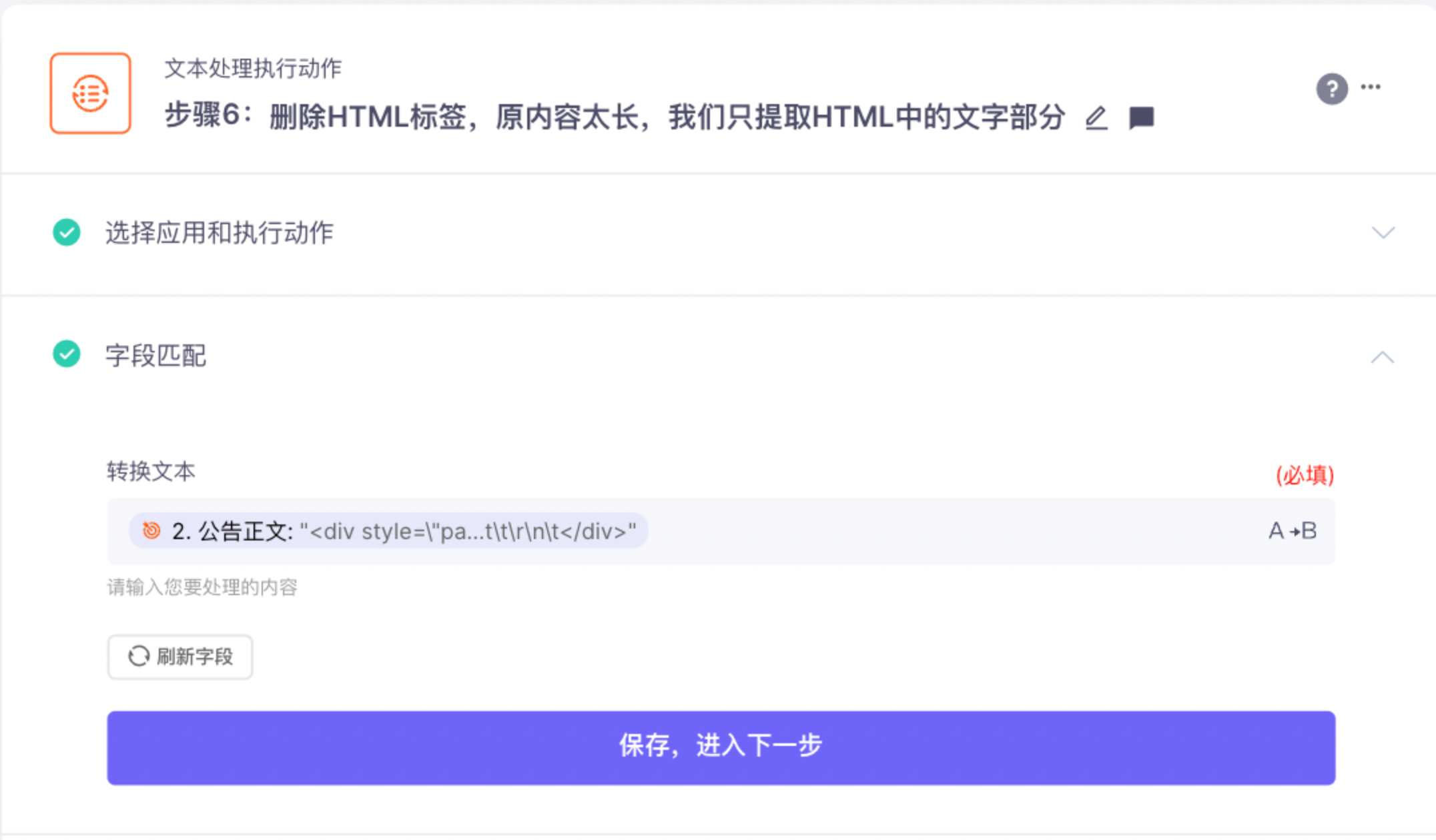Open the comment bubble icon next to title
1436x840 pixels.
(1141, 118)
